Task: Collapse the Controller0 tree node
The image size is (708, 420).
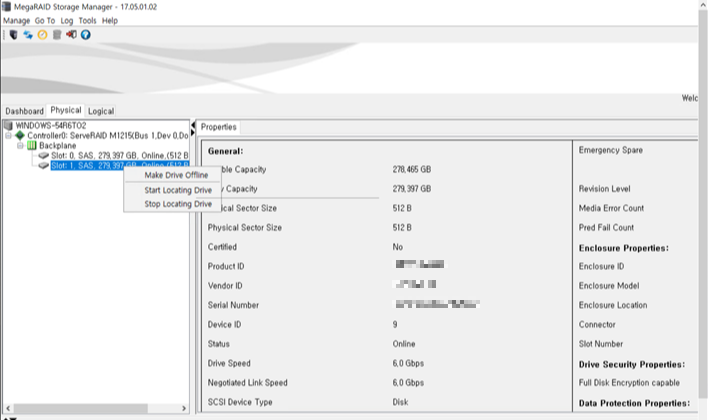Action: tap(8, 135)
